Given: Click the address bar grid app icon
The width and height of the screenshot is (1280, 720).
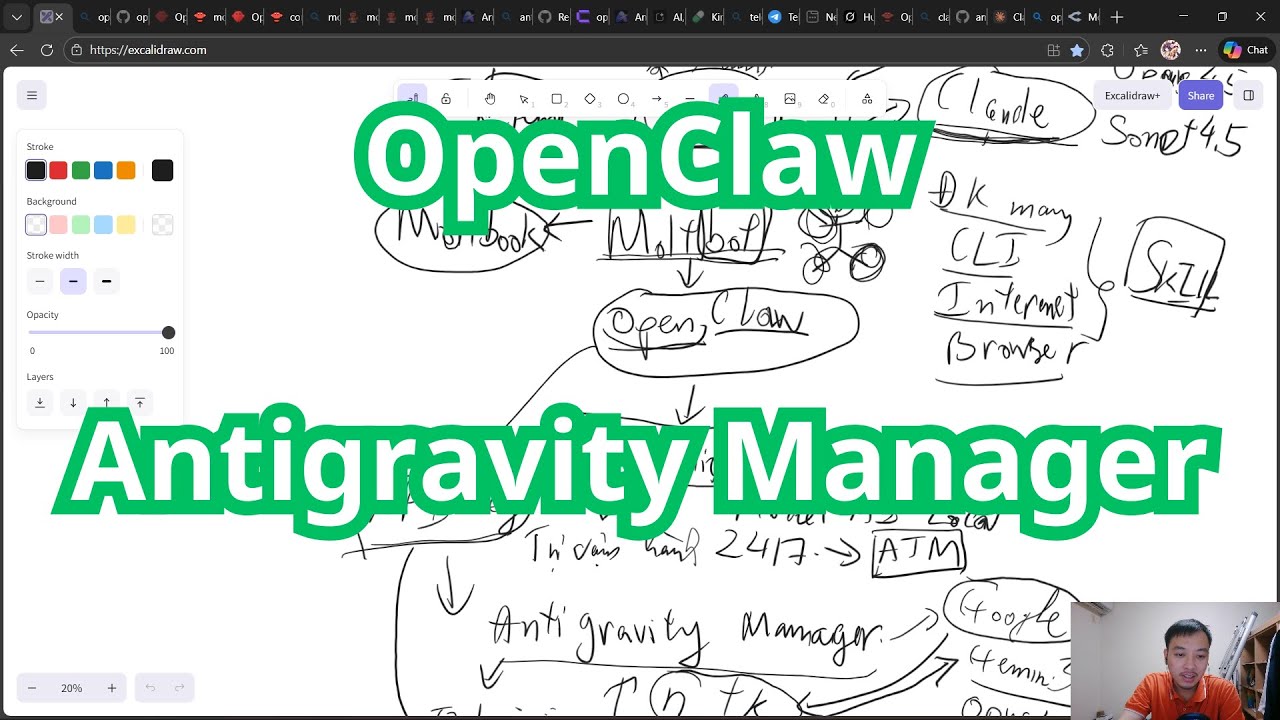Looking at the screenshot, I should 1053,50.
